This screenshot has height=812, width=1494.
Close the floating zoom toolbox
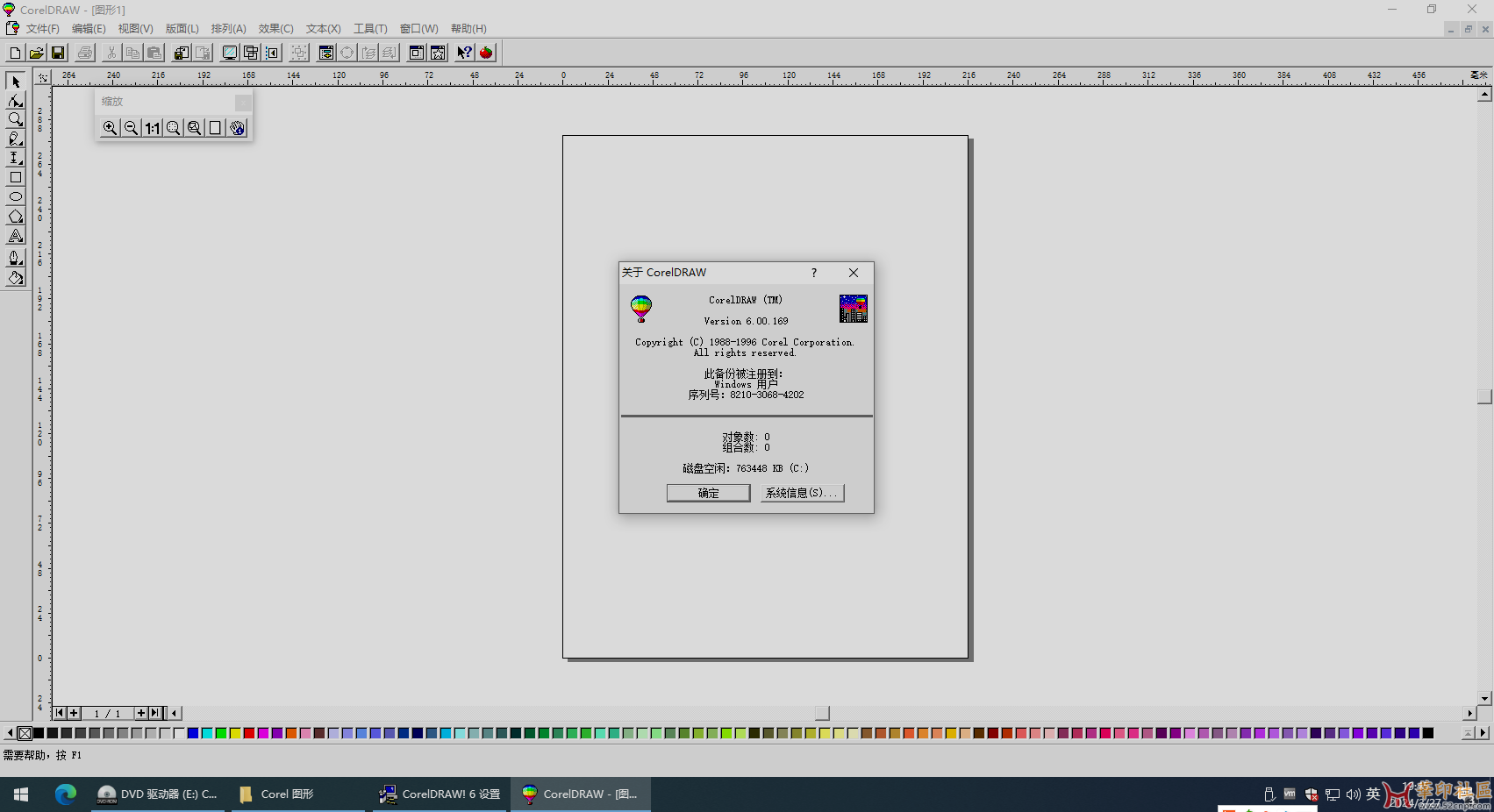tap(243, 103)
